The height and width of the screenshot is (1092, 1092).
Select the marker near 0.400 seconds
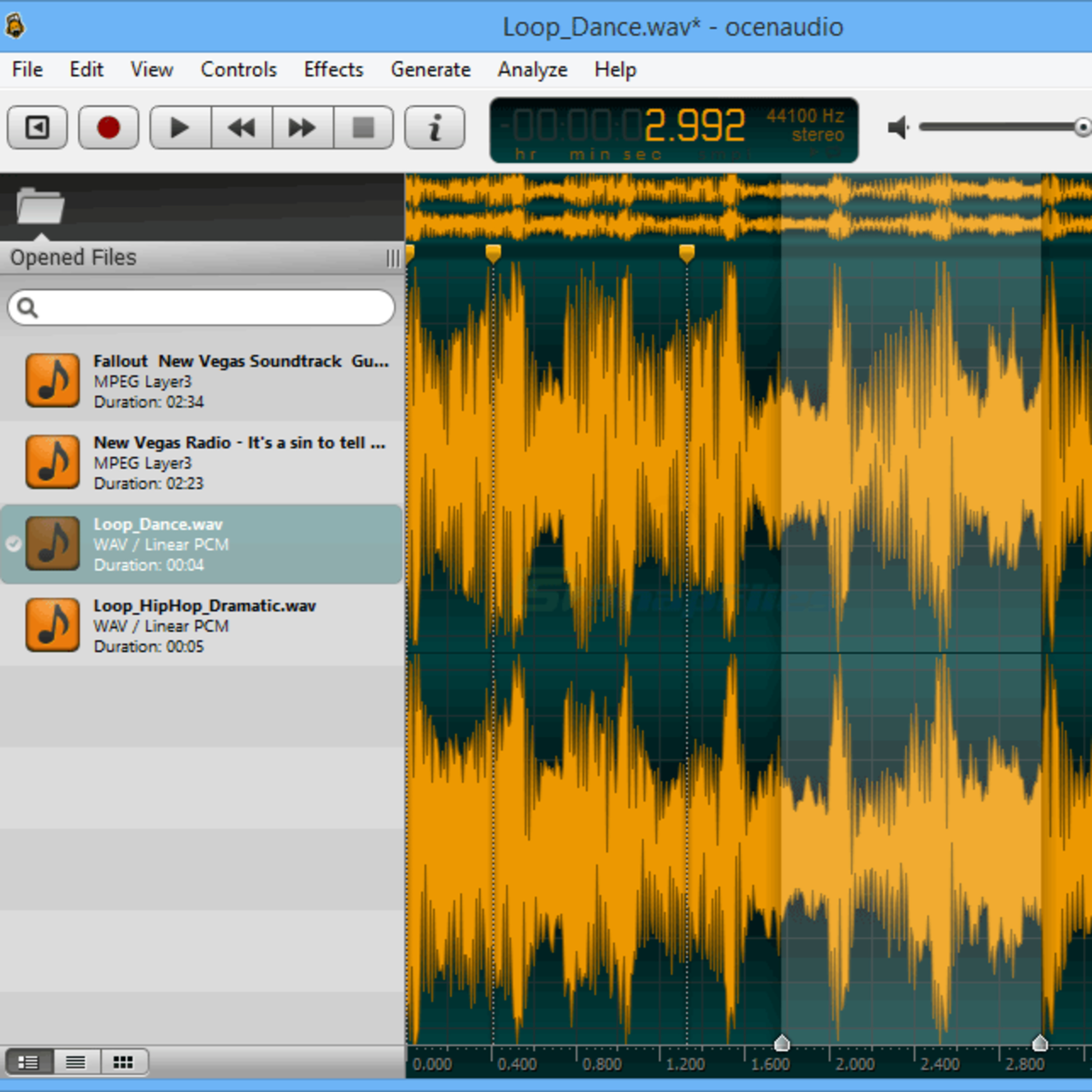click(x=493, y=254)
